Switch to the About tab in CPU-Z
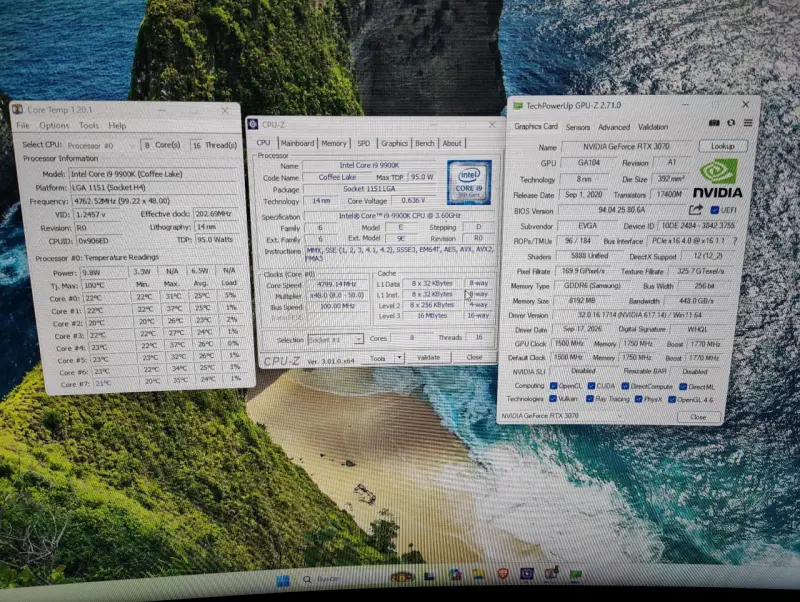This screenshot has width=800, height=602. tap(452, 143)
